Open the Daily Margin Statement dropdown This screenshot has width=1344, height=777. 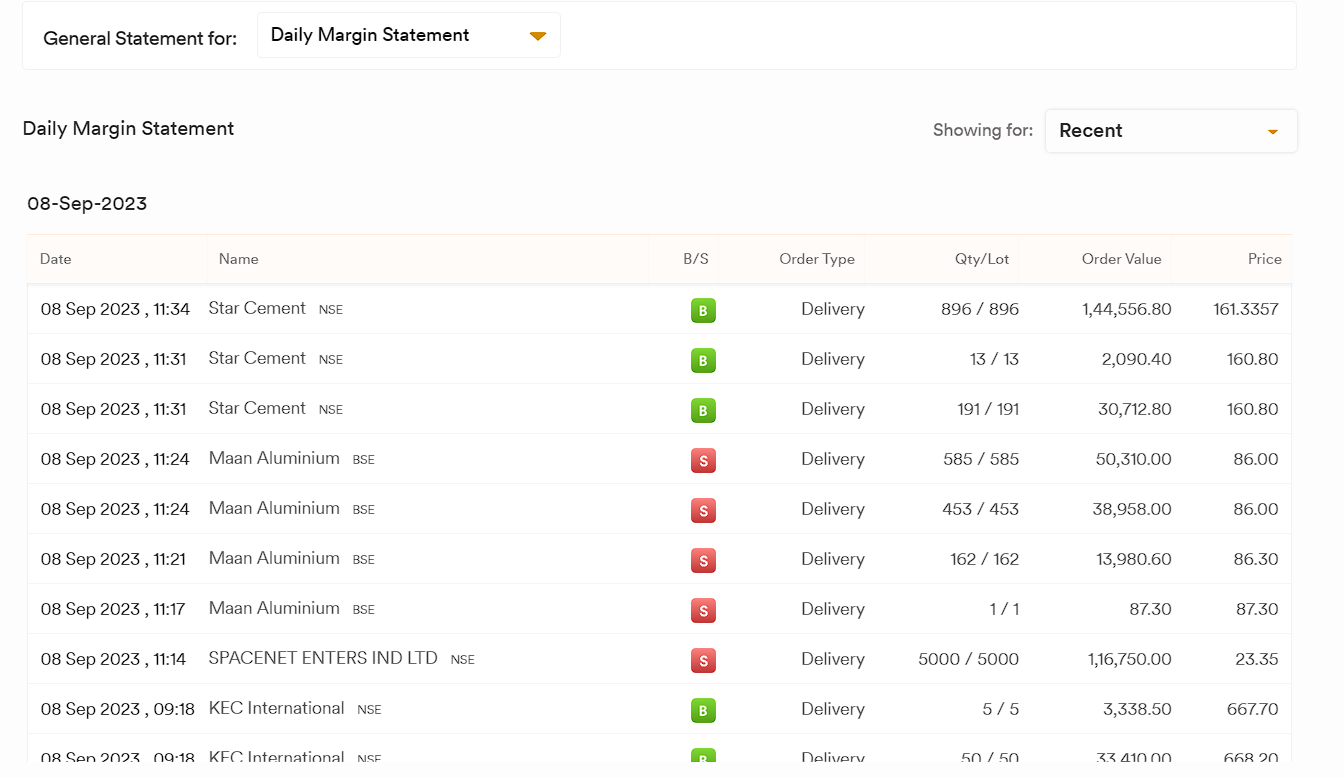pos(408,35)
